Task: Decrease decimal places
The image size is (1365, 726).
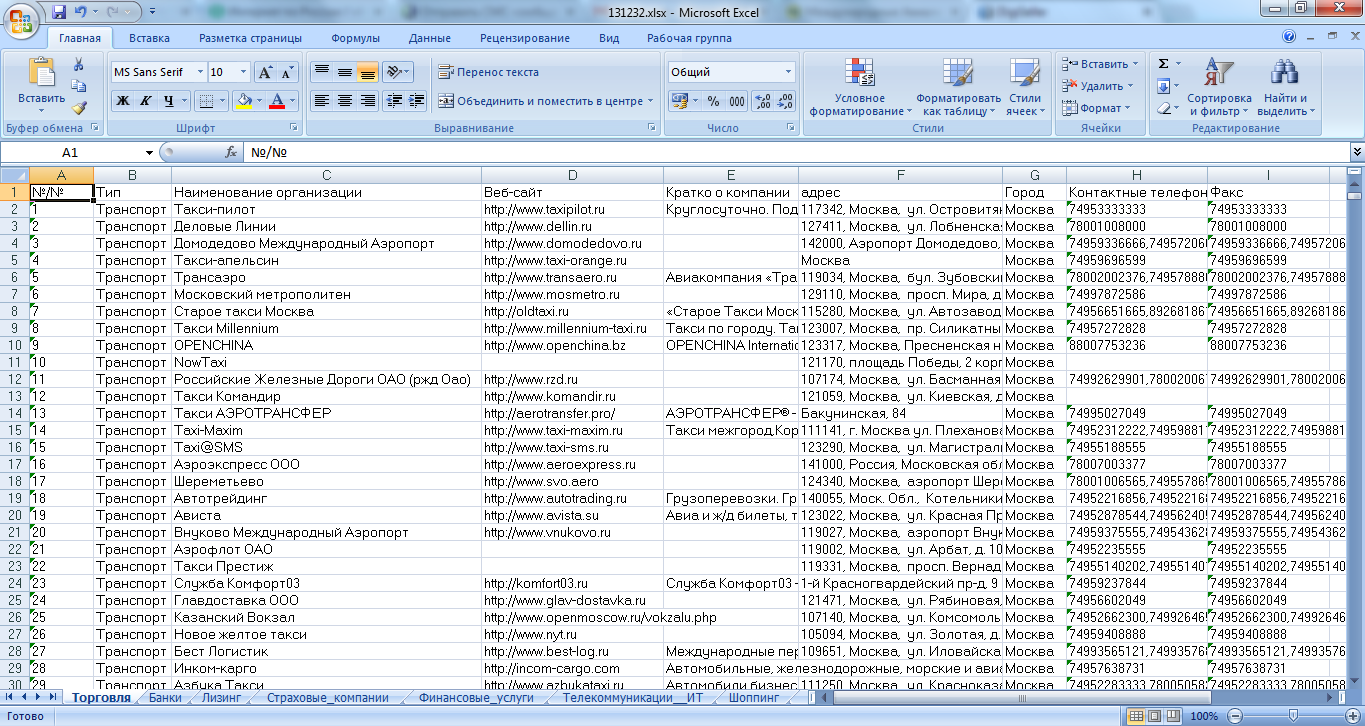Action: pos(785,101)
